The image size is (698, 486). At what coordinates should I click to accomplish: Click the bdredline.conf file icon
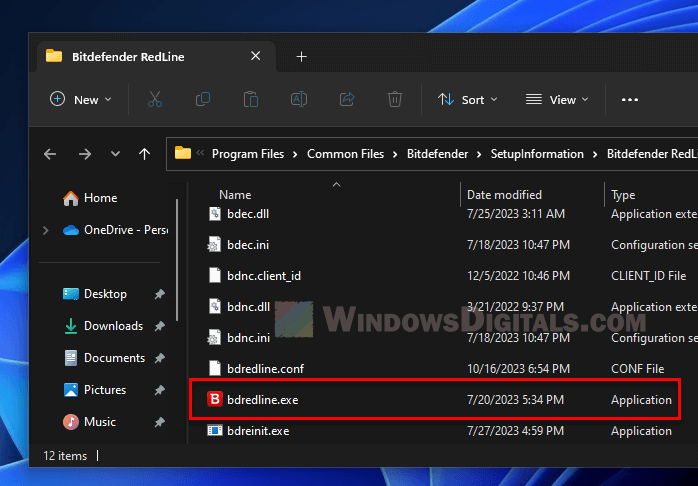215,369
